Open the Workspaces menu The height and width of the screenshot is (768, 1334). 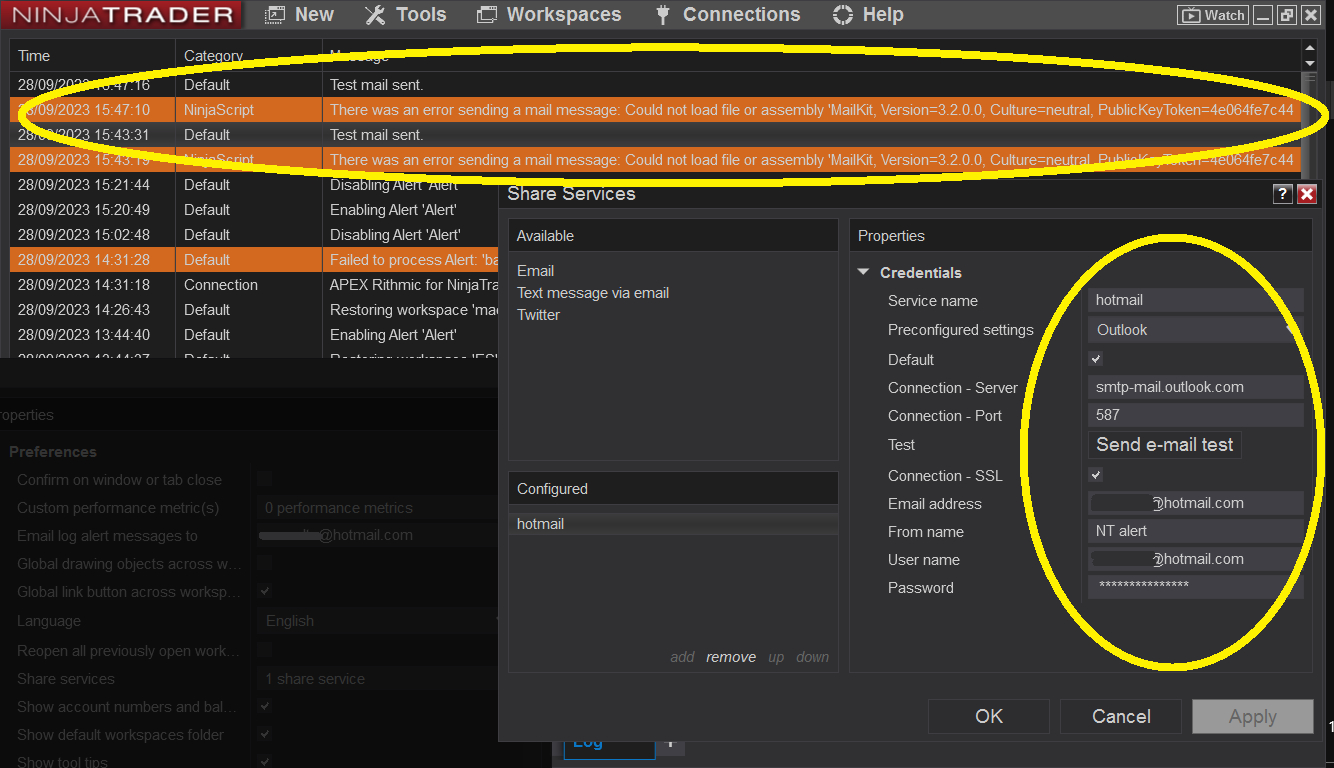pyautogui.click(x=549, y=15)
